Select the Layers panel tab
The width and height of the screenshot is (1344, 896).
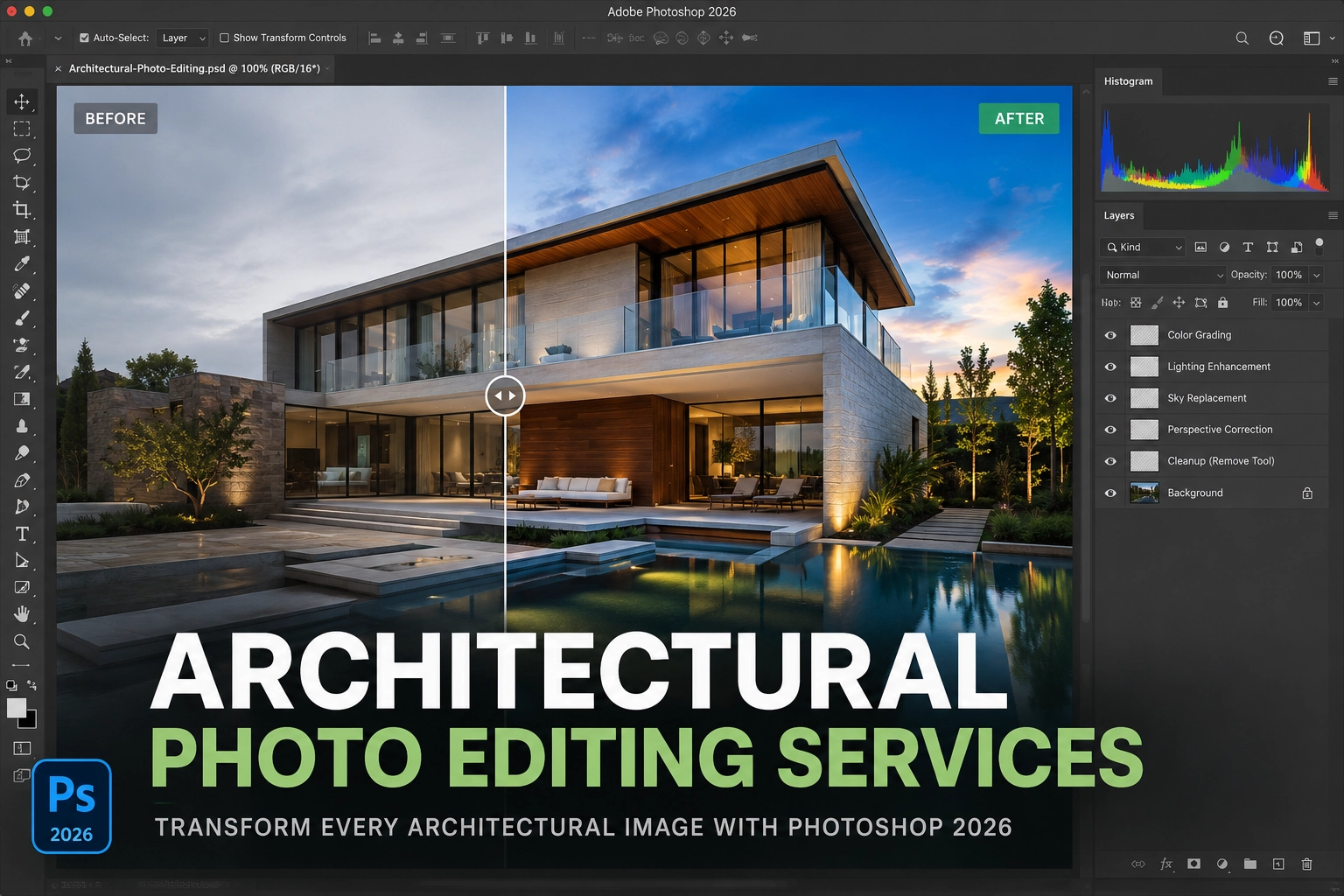(x=1118, y=215)
